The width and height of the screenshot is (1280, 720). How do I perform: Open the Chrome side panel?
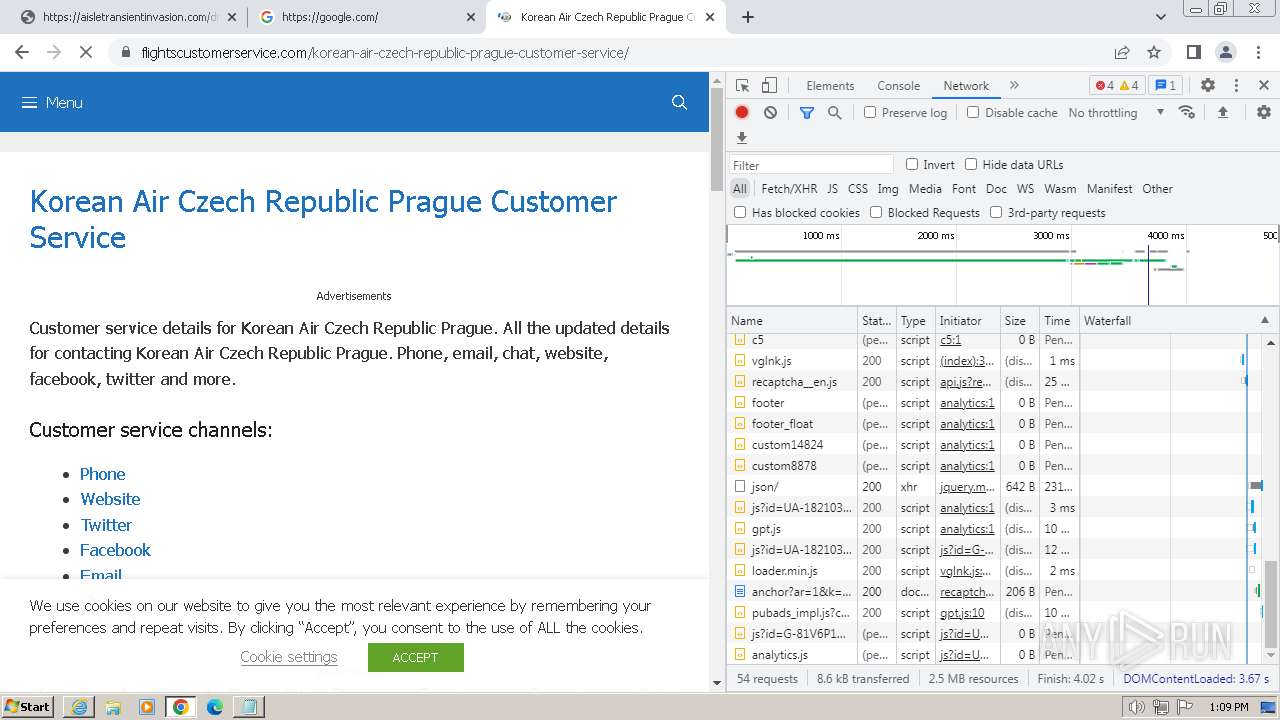coord(1194,52)
